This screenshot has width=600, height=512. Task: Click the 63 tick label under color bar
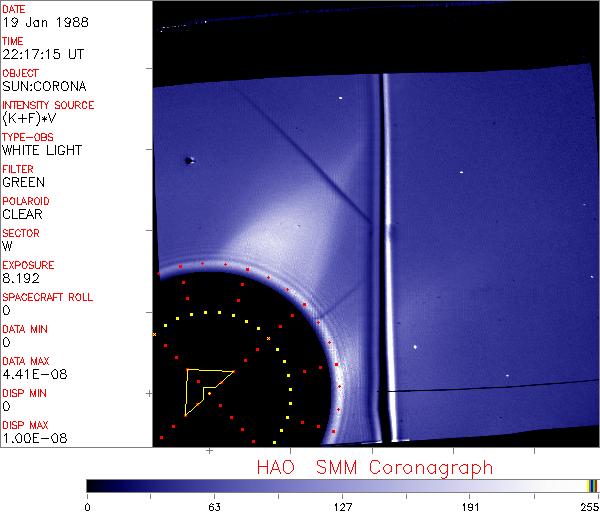(214, 505)
